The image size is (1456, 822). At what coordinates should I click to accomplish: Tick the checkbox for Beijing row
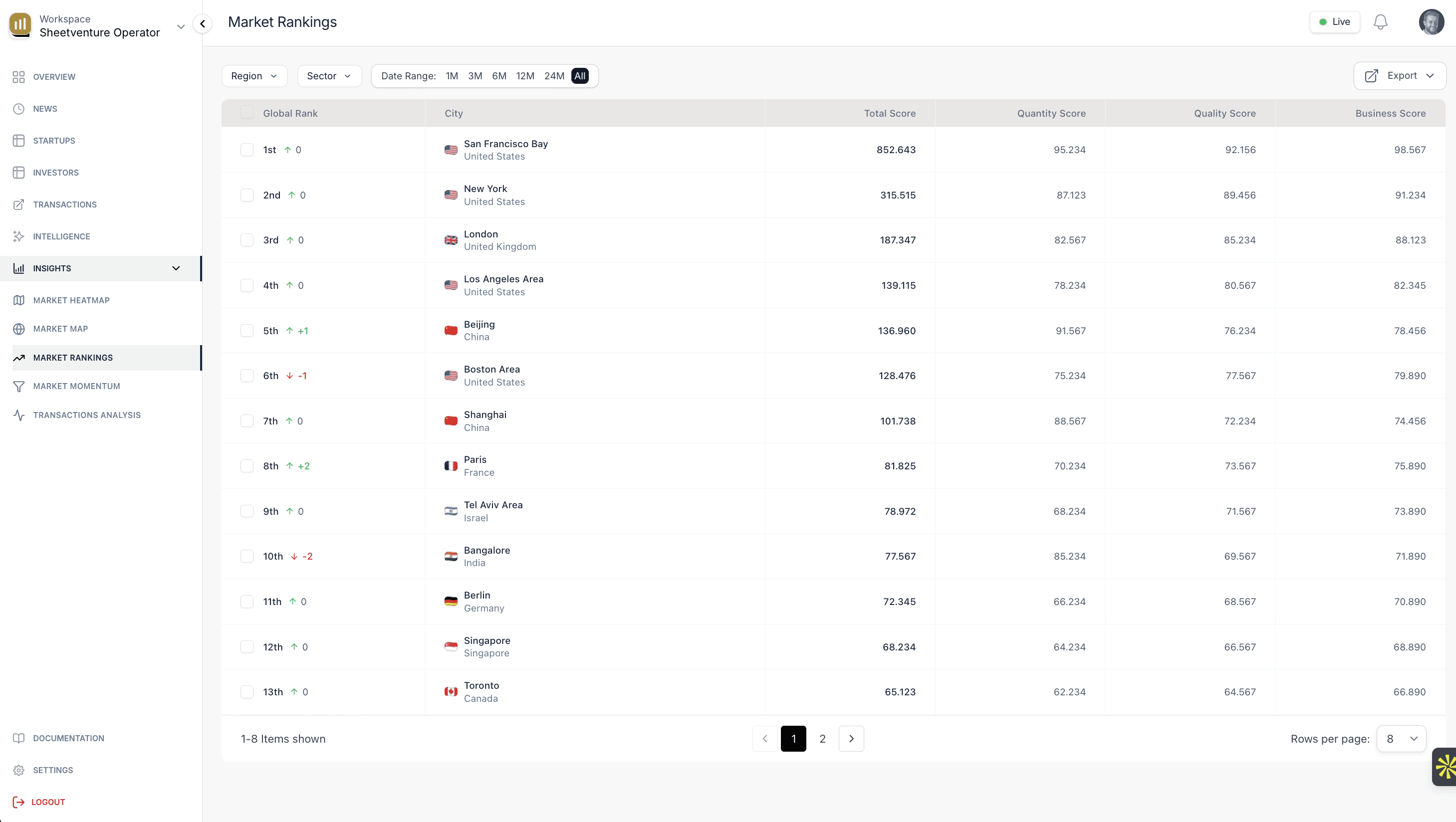click(247, 331)
